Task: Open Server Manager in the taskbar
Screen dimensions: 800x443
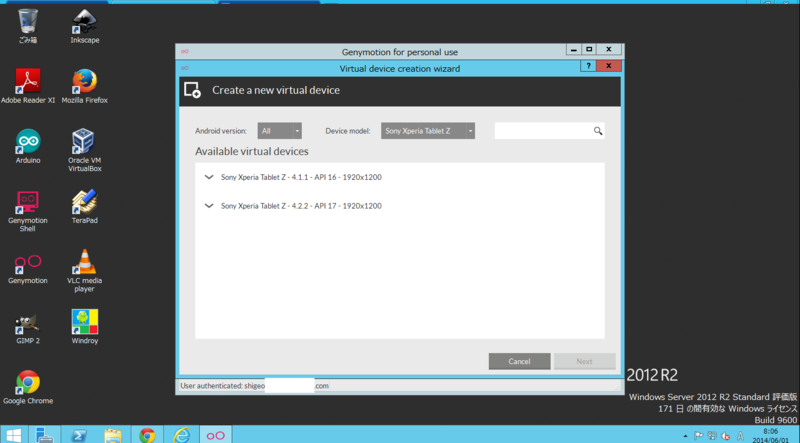Action: (45, 435)
